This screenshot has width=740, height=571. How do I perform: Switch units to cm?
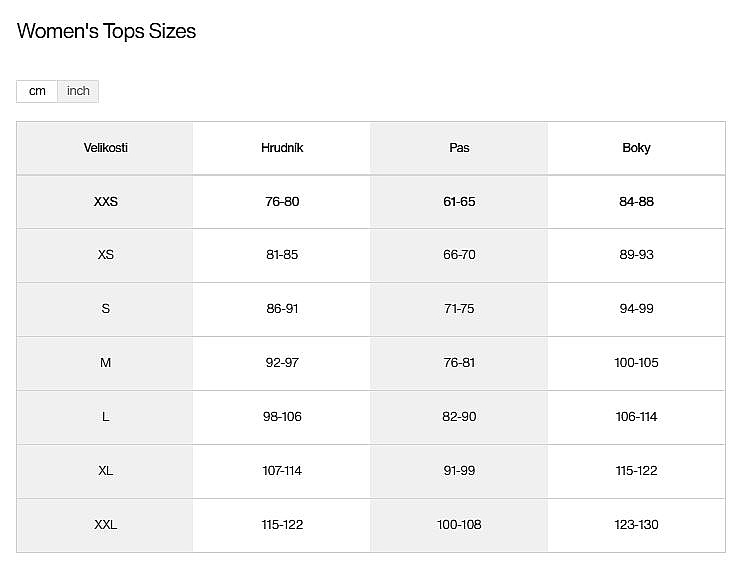37,91
